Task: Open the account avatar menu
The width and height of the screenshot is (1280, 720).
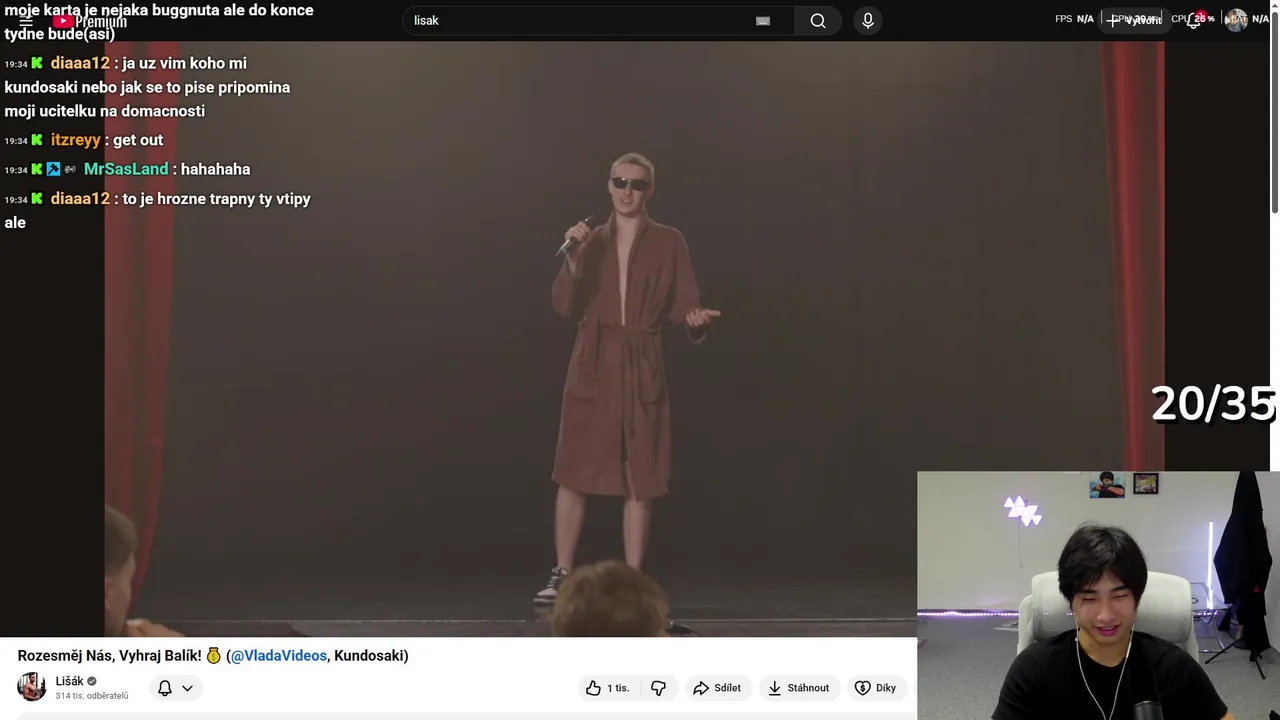Action: pos(1237,20)
